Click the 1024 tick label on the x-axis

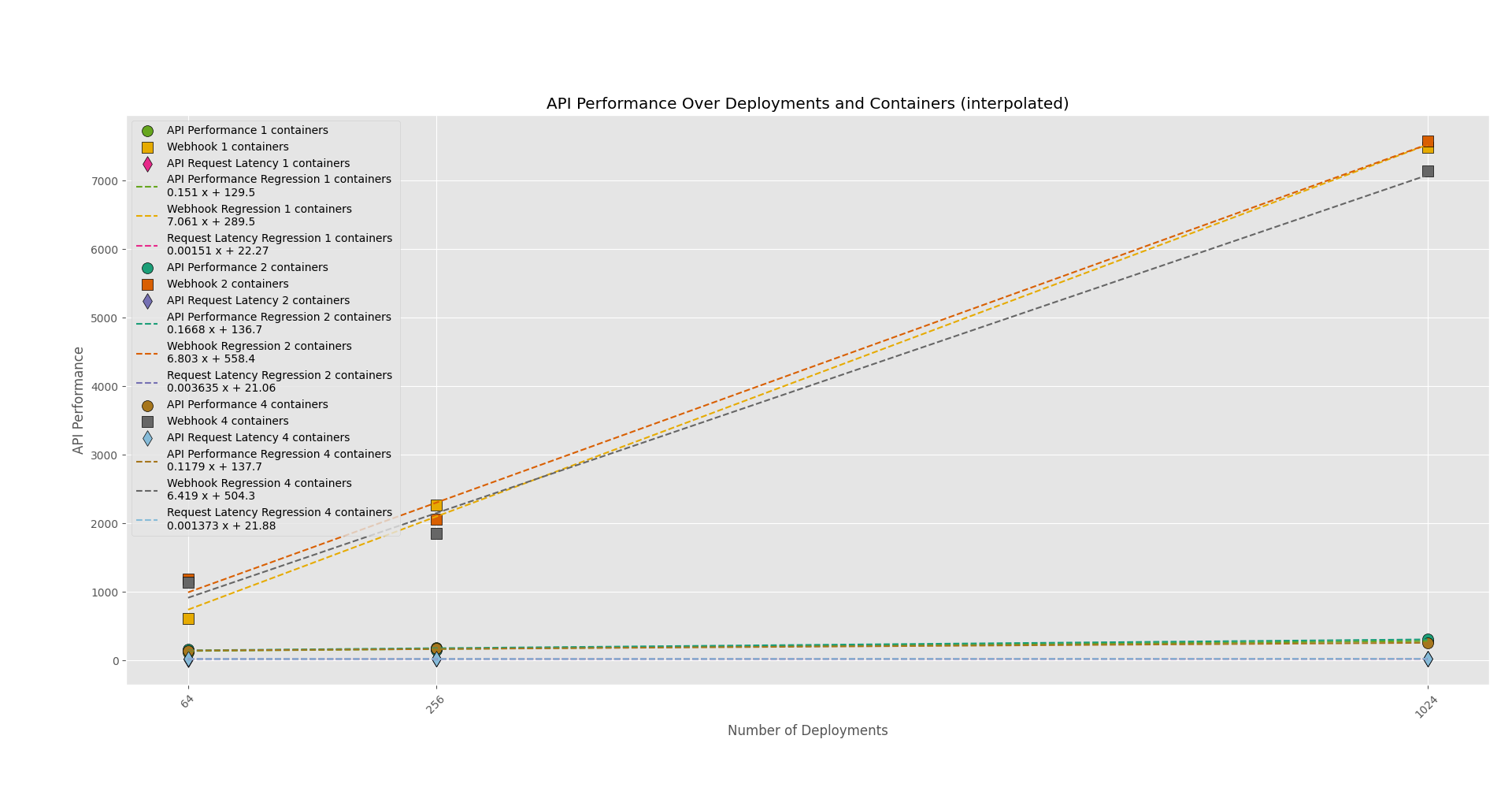coord(1426,707)
